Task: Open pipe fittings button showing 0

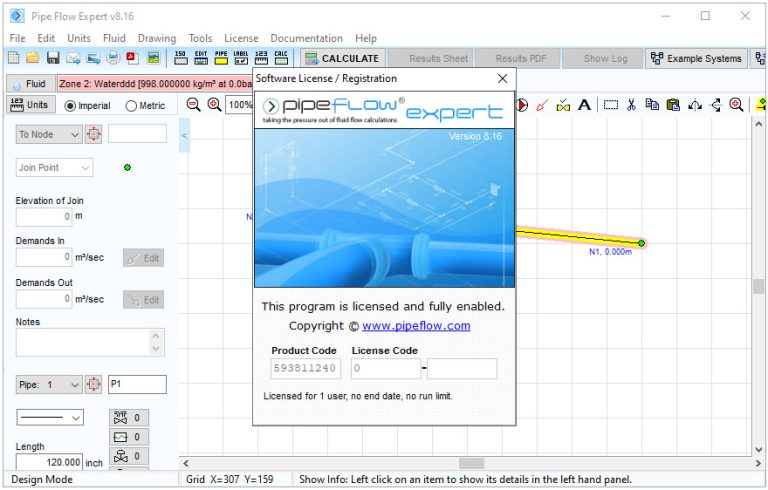Action: (x=129, y=418)
